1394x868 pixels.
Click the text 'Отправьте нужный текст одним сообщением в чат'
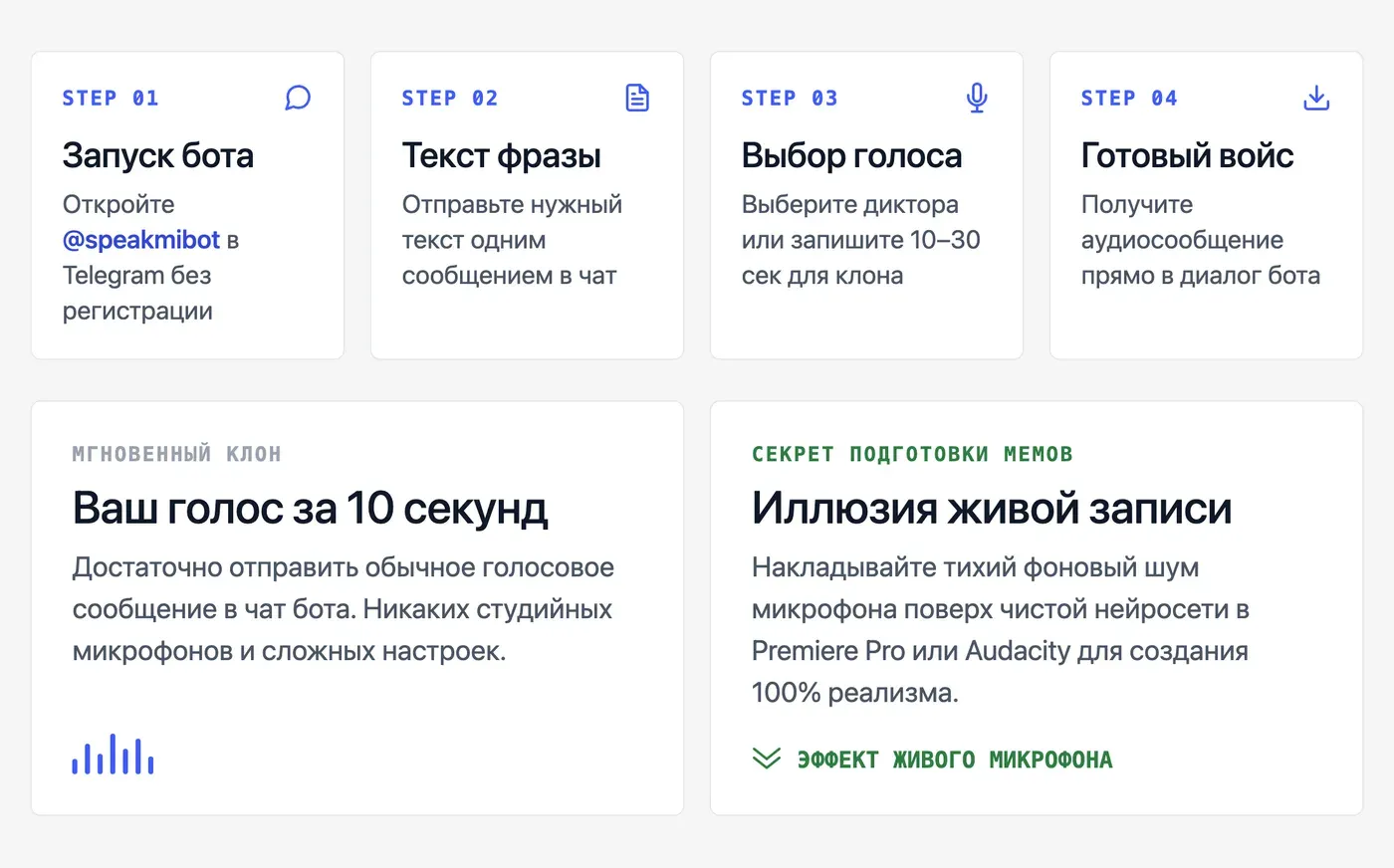(512, 240)
